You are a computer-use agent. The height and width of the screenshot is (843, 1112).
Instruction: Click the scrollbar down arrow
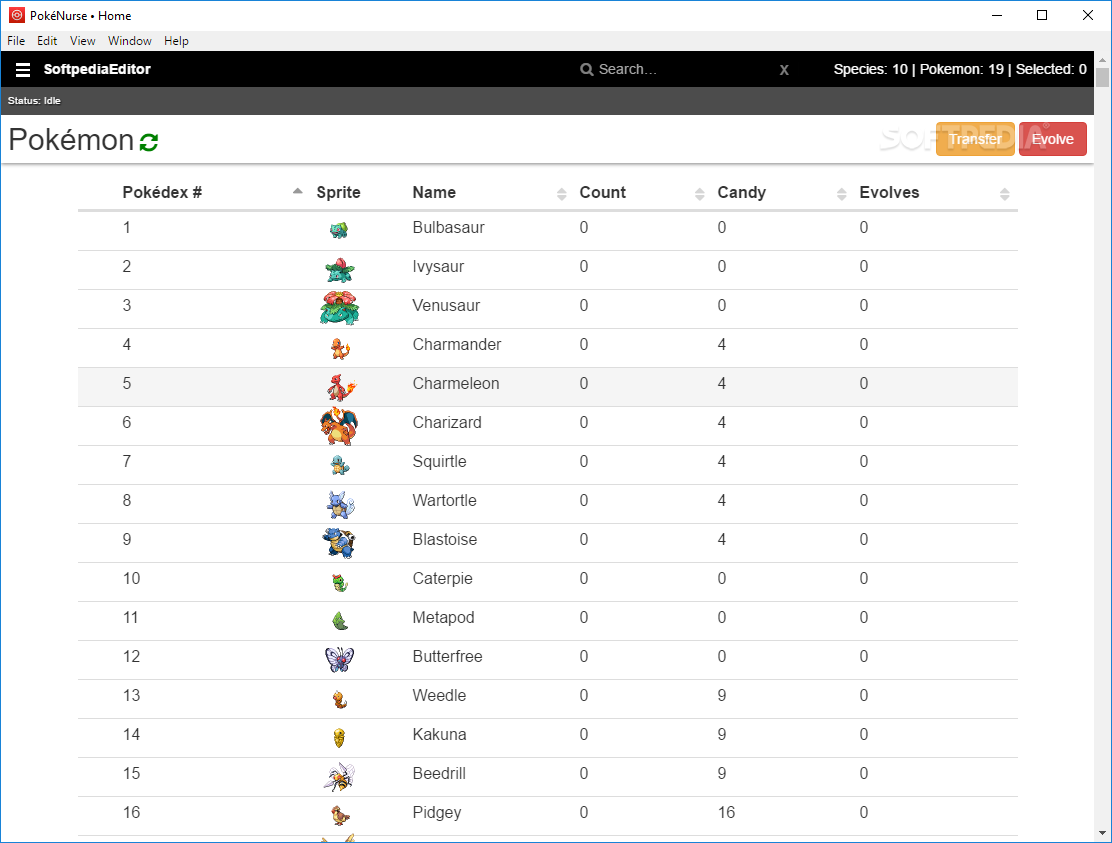[1102, 834]
